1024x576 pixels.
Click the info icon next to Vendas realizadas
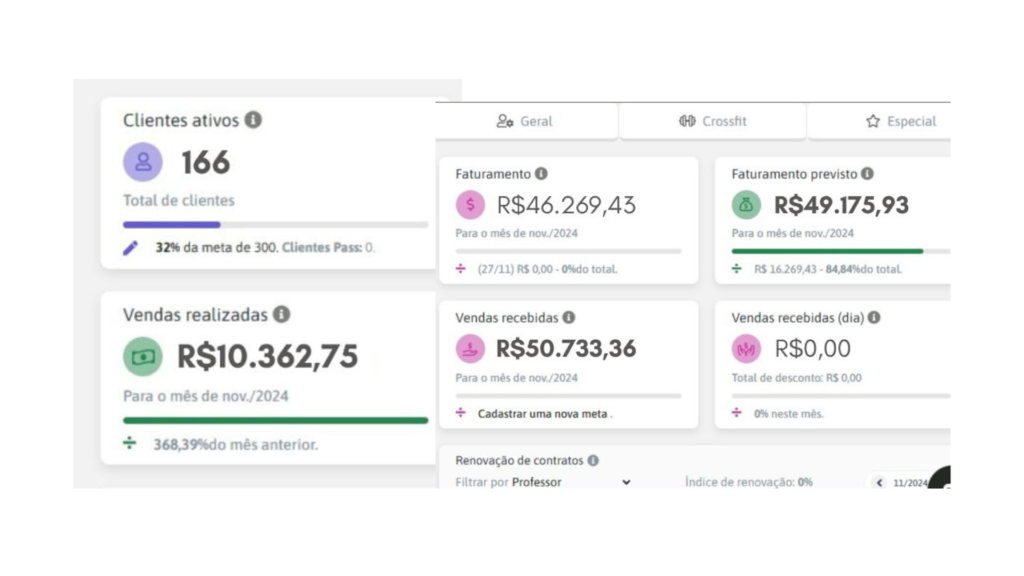(281, 315)
